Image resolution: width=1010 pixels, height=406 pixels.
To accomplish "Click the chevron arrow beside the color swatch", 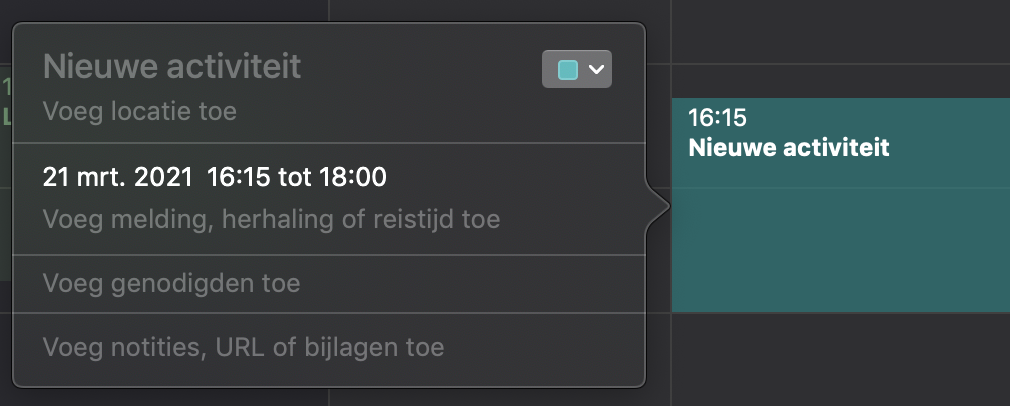I will 596,69.
